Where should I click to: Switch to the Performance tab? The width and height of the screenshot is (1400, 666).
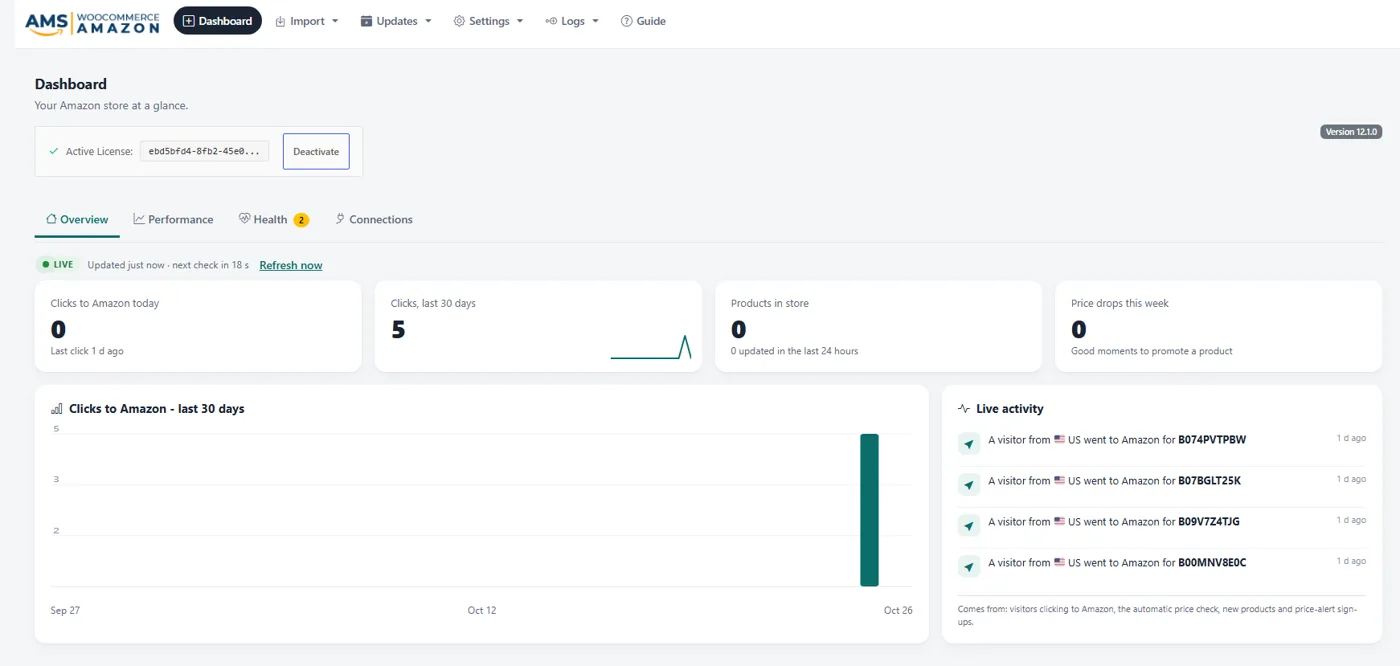pyautogui.click(x=173, y=220)
